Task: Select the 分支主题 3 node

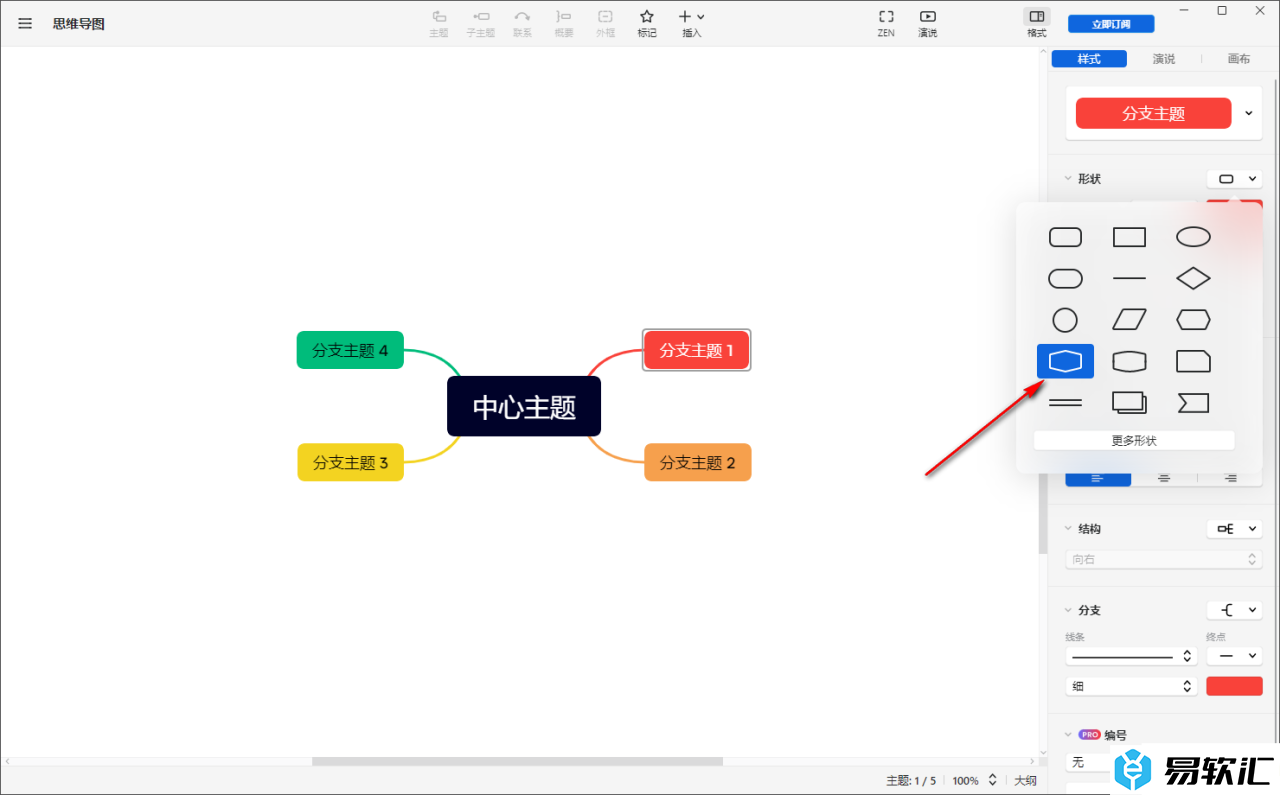Action: (x=350, y=462)
